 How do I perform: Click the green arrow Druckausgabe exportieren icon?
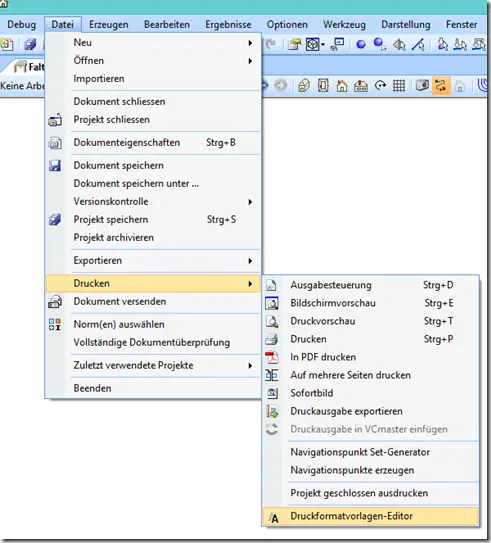click(x=271, y=411)
